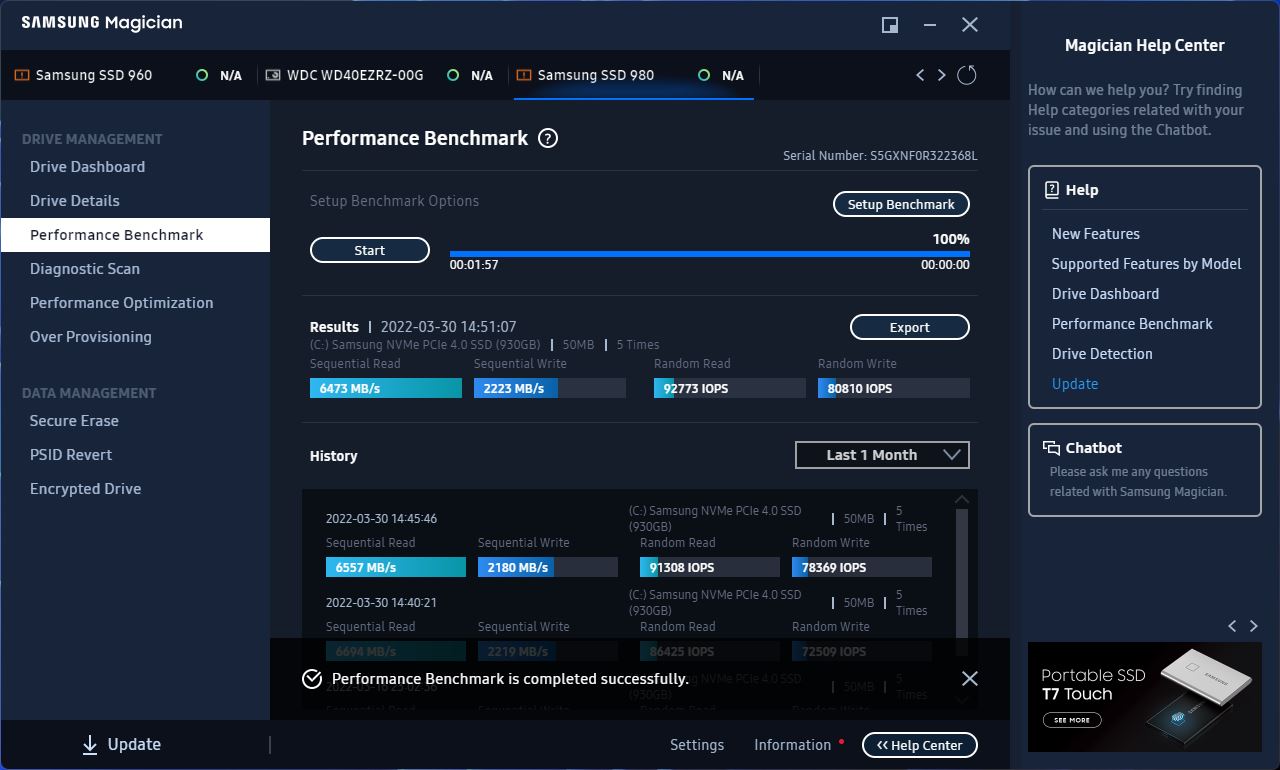Start the performance benchmark
1280x770 pixels.
(x=370, y=251)
